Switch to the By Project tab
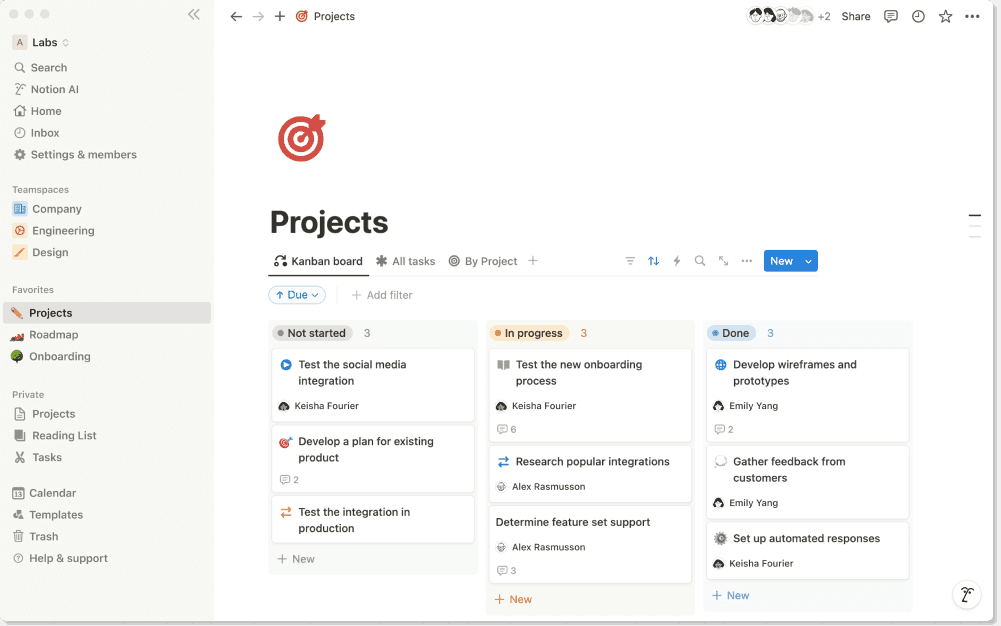This screenshot has width=1001, height=626. [x=482, y=261]
